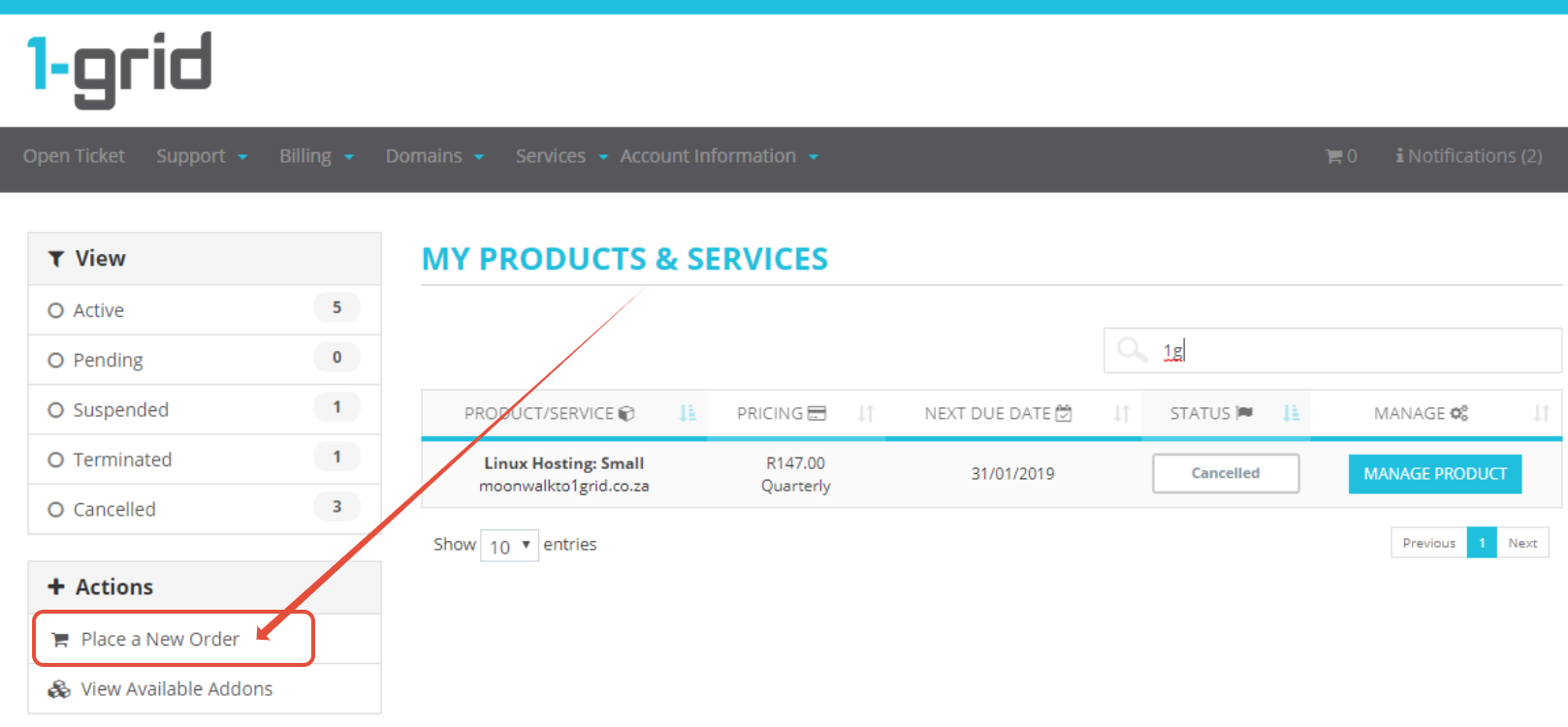Click the My Products & Services heading
Screen dimensions: 1568x727
624,259
